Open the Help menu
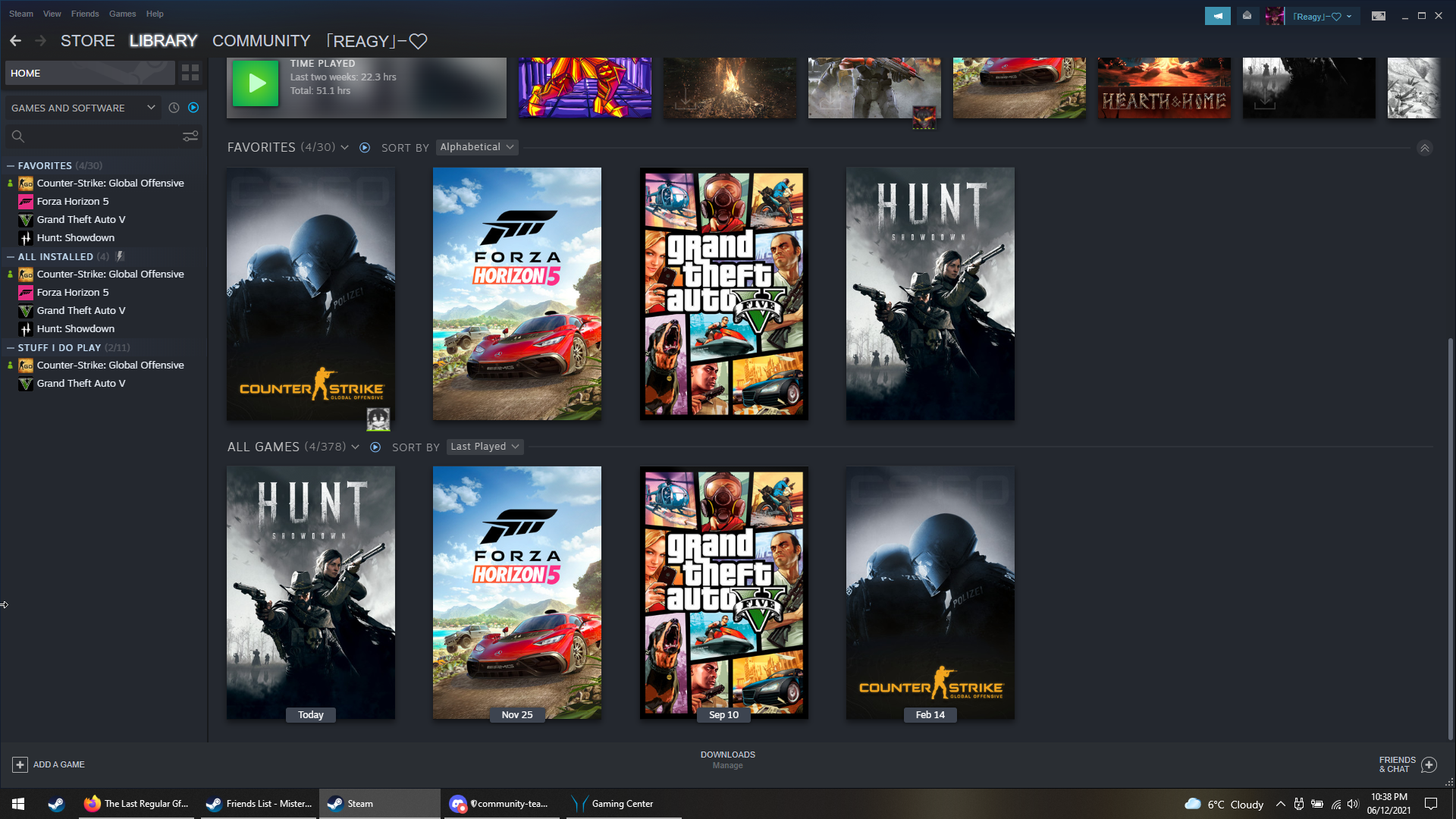1456x819 pixels. 155,14
